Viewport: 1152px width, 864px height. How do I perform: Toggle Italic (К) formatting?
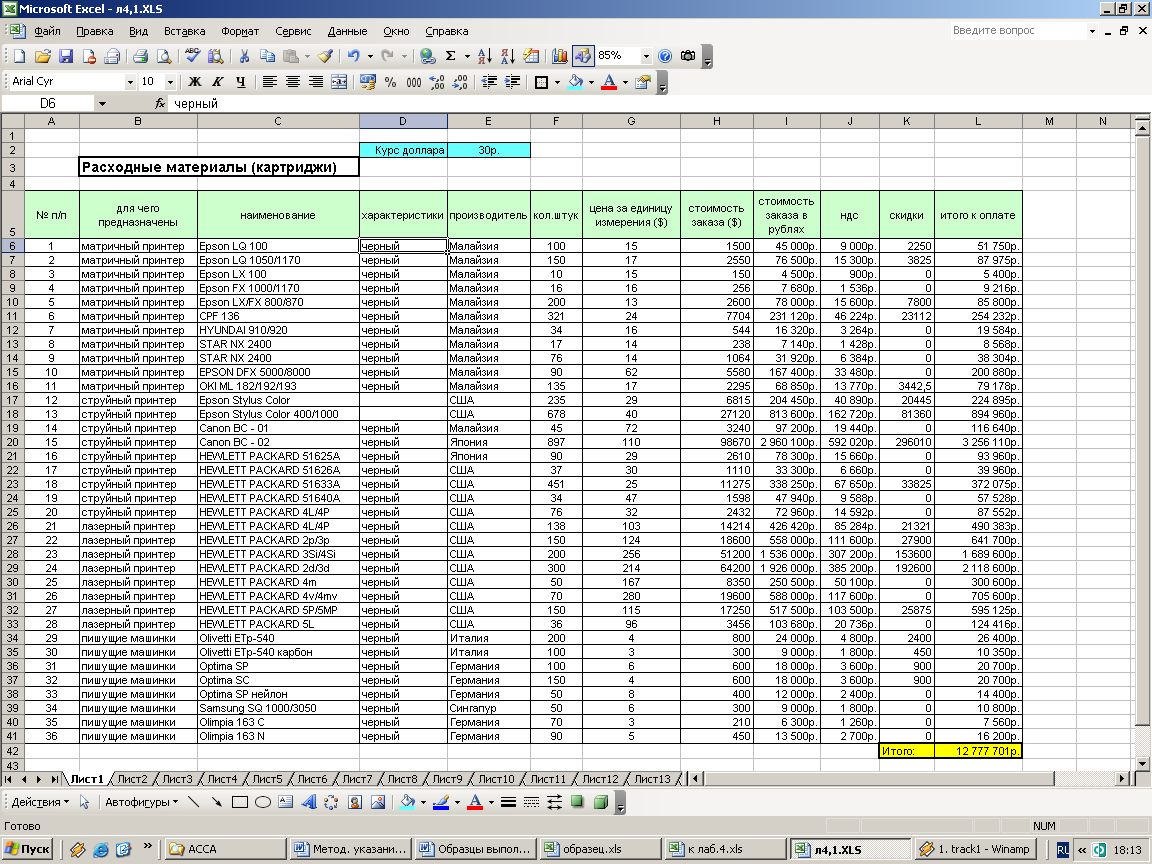[217, 82]
